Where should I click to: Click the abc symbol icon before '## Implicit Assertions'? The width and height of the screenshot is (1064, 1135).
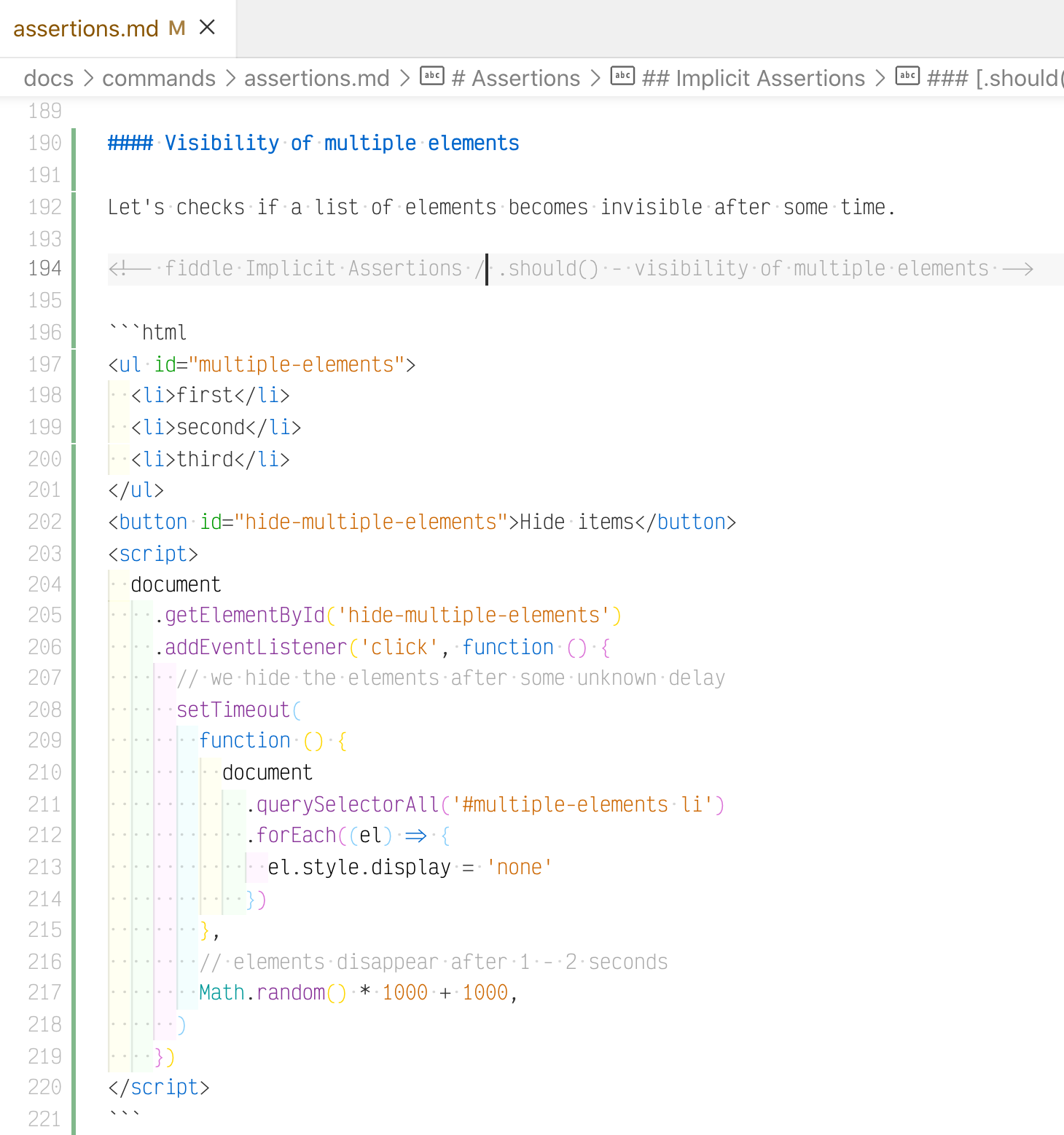622,76
